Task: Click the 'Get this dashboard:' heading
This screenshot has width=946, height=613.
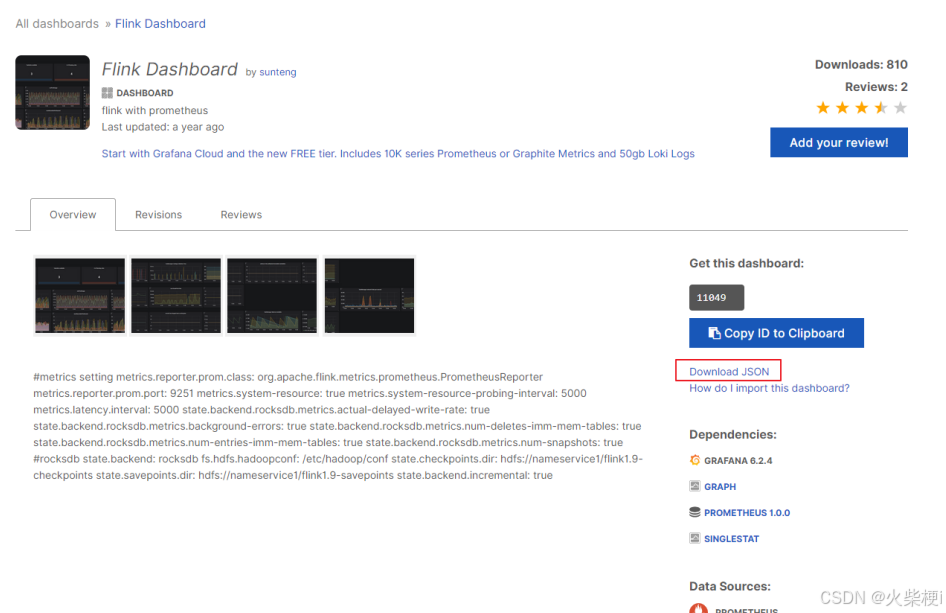Action: tap(746, 263)
